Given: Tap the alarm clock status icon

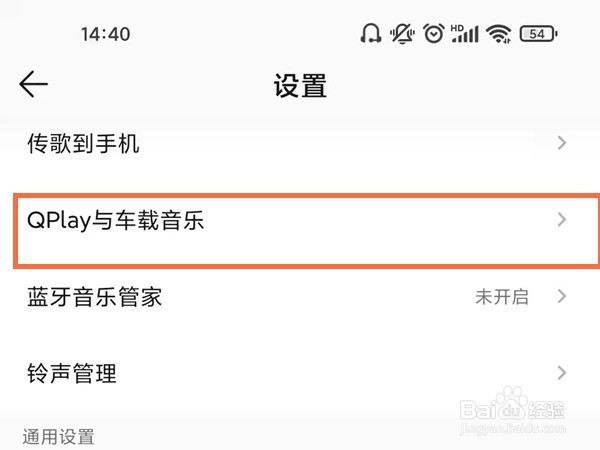Looking at the screenshot, I should pos(433,34).
